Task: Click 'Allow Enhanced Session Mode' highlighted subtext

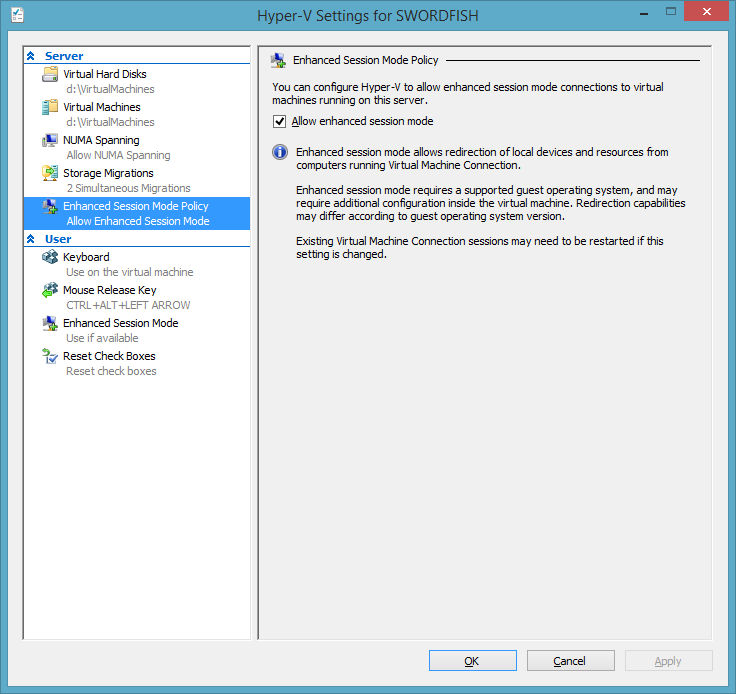Action: (138, 221)
